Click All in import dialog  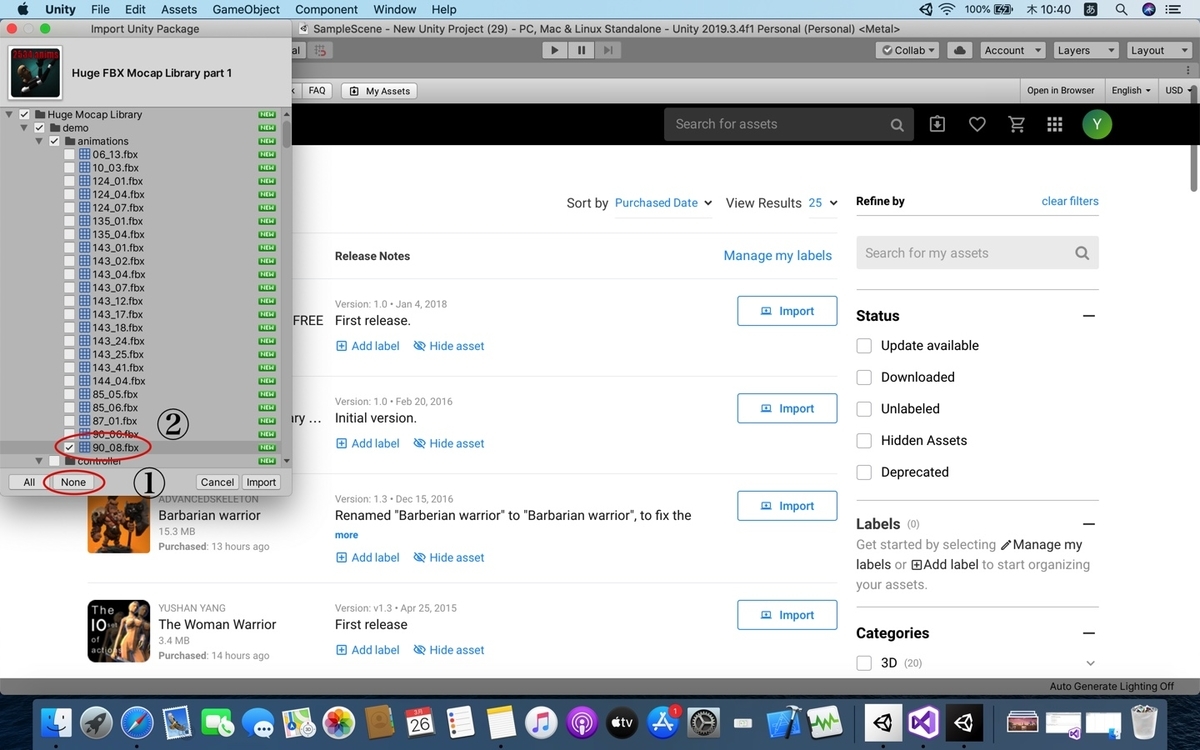pos(29,482)
